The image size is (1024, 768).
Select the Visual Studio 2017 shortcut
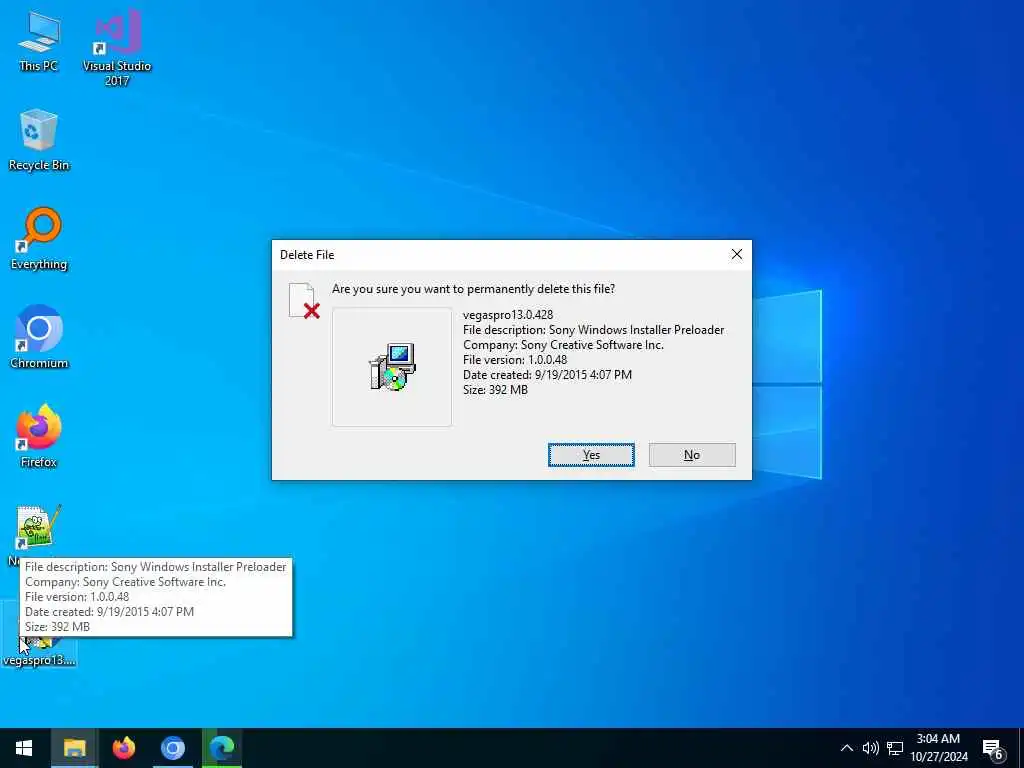coord(117,48)
